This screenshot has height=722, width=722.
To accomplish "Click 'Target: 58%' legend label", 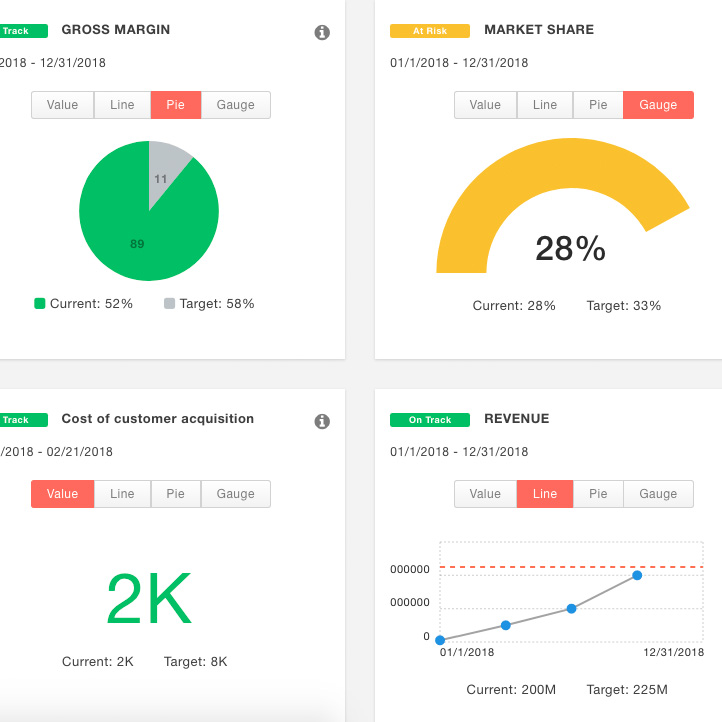I will (x=217, y=303).
